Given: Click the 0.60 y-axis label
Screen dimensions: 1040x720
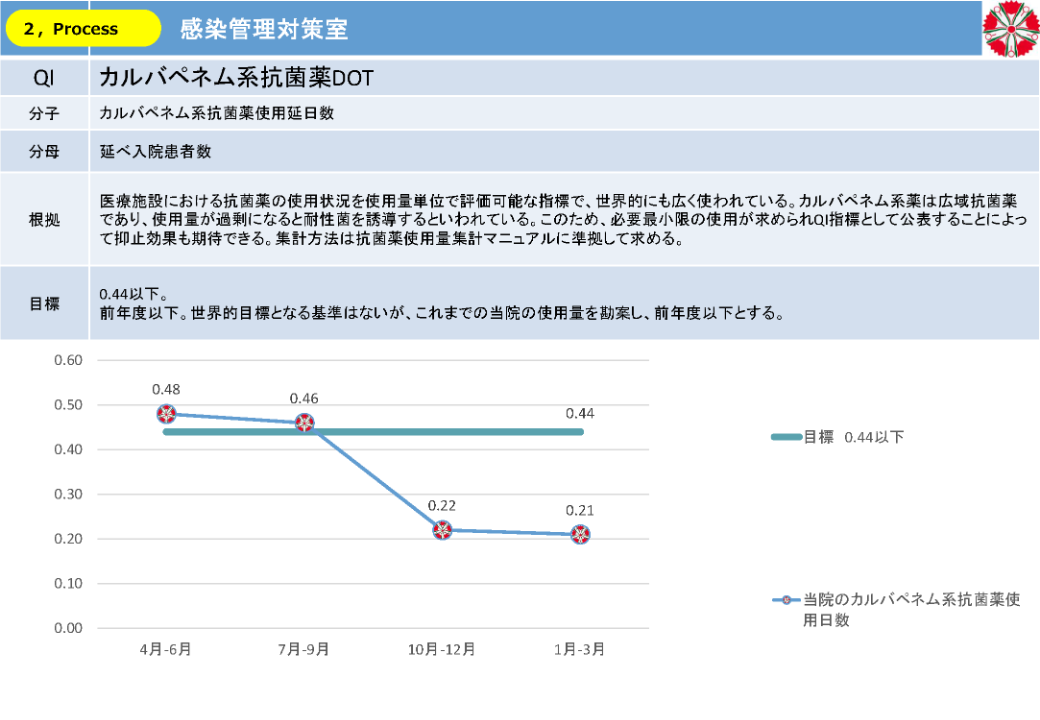Looking at the screenshot, I should coord(68,360).
